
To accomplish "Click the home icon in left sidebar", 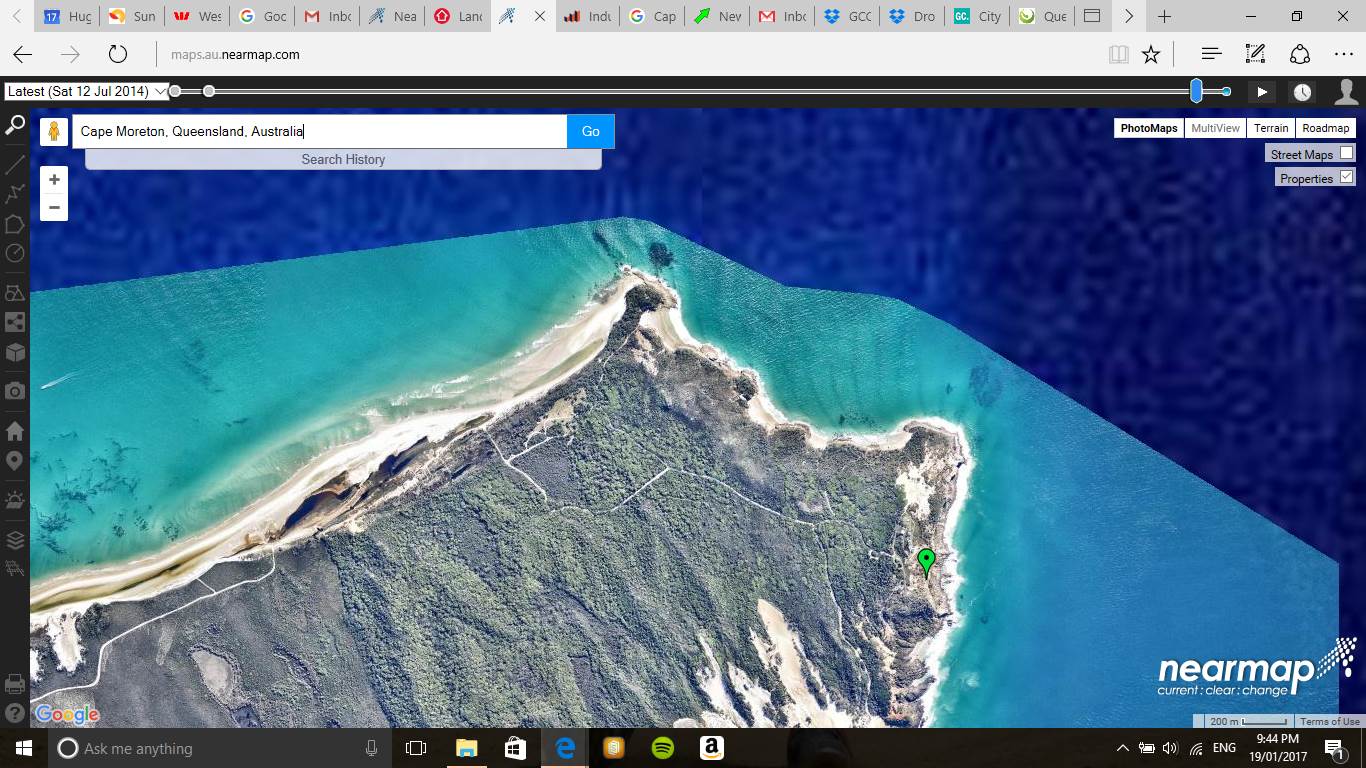I will point(15,431).
